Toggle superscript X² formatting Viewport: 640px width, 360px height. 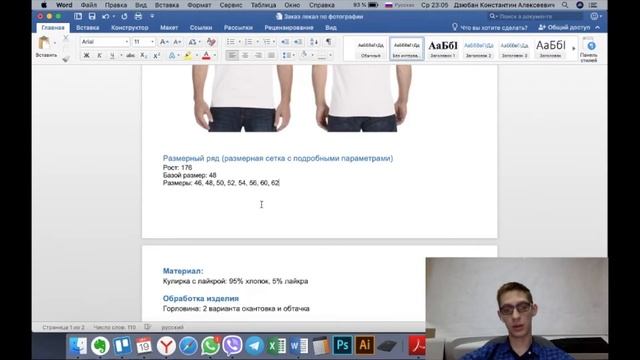(x=156, y=56)
